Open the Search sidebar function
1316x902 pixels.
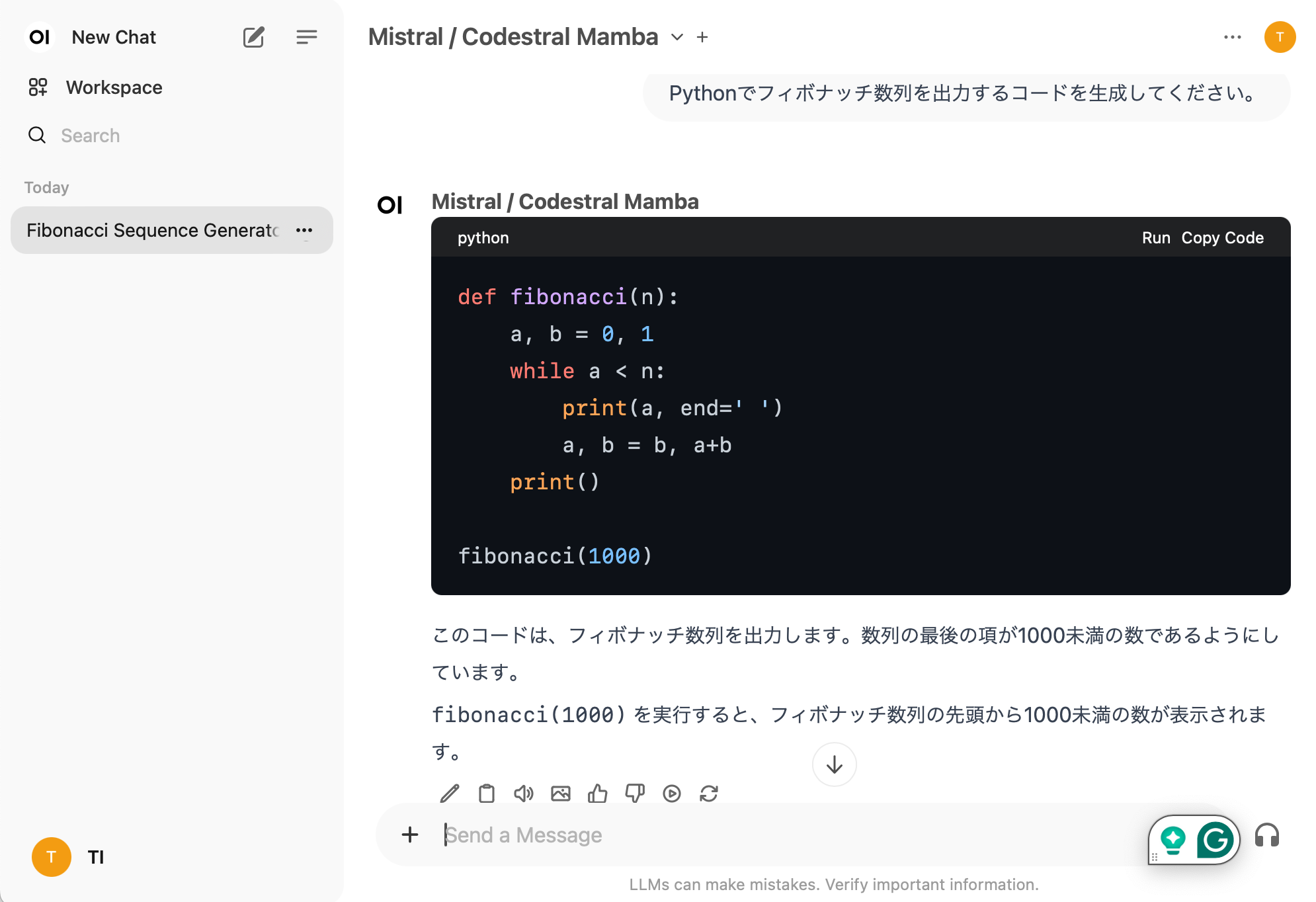pos(90,136)
